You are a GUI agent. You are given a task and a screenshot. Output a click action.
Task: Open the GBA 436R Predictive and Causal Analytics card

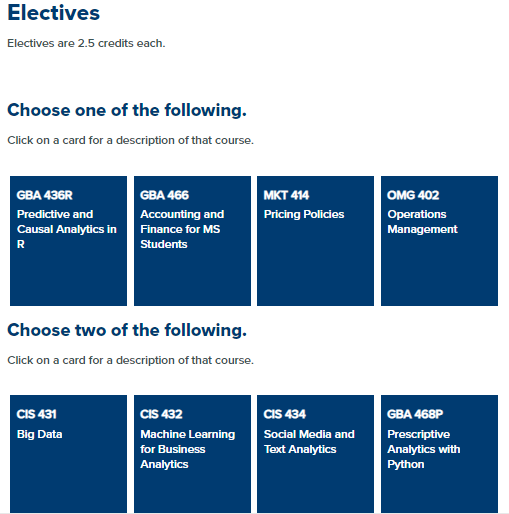click(x=68, y=241)
